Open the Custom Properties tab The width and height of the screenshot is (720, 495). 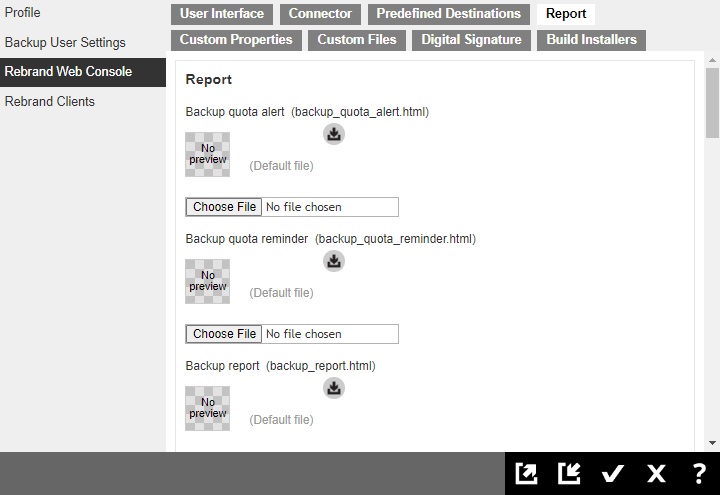(x=236, y=40)
